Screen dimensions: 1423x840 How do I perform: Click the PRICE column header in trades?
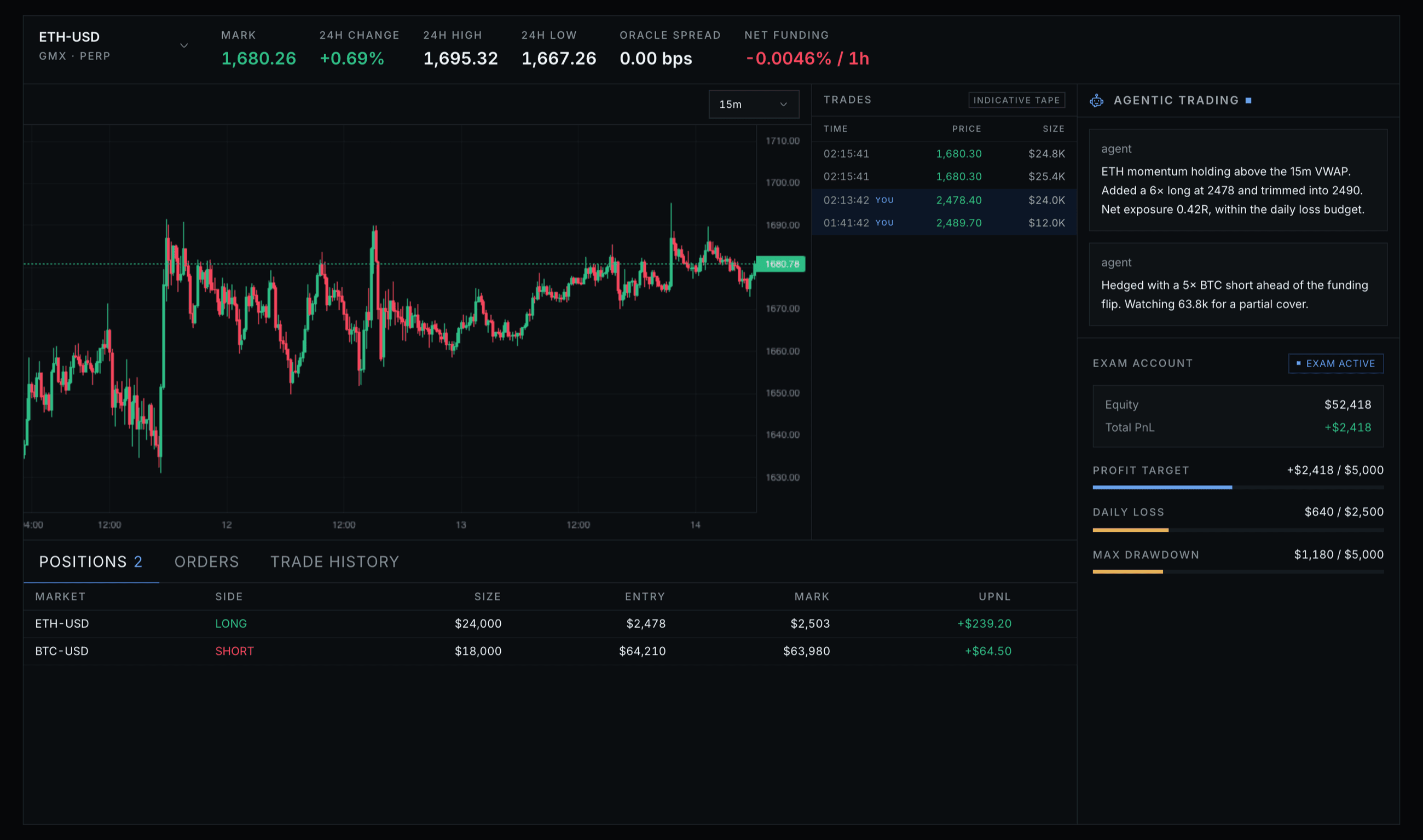click(x=966, y=129)
